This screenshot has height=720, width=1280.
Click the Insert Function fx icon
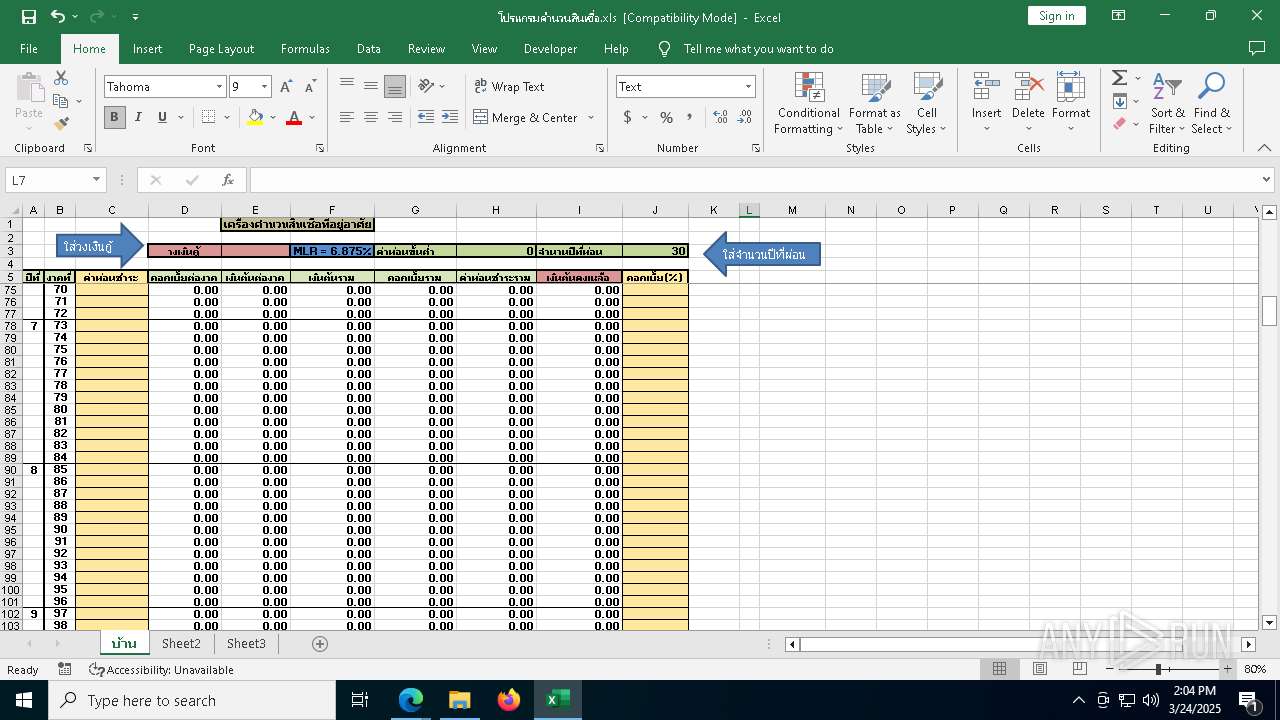click(228, 180)
